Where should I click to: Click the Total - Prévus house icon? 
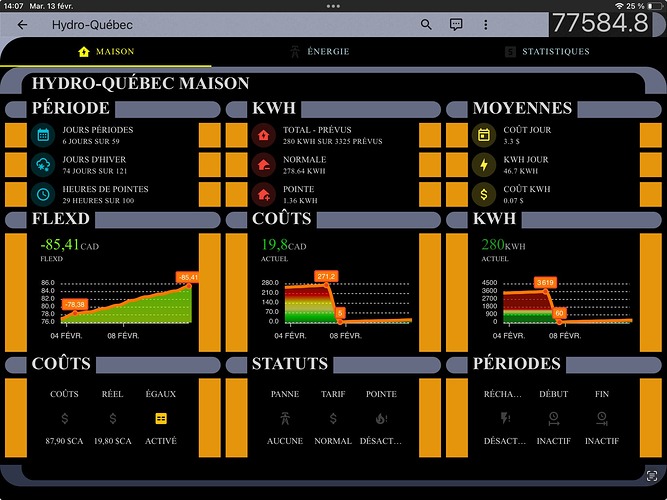pos(264,135)
